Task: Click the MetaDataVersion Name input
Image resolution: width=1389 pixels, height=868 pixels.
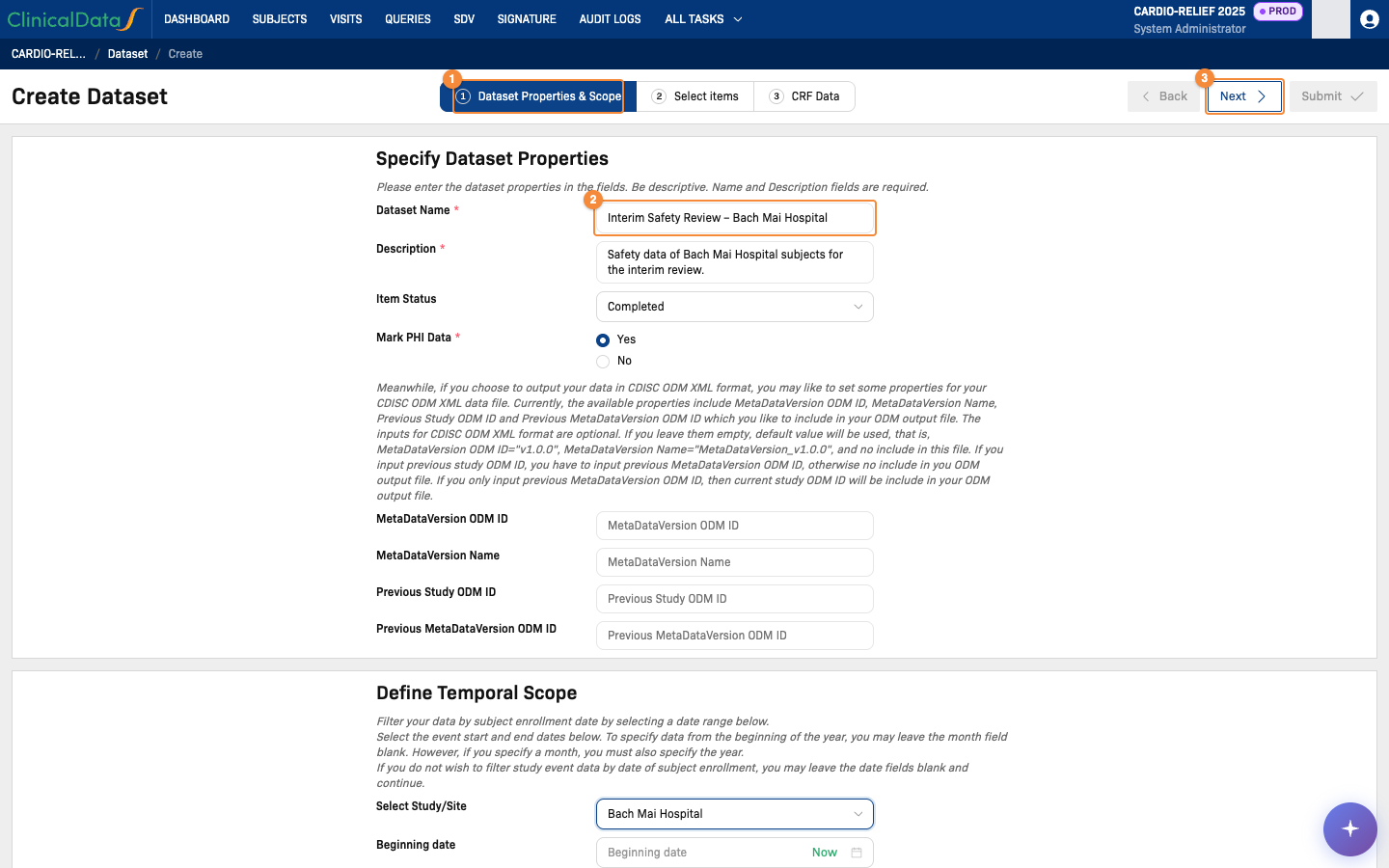Action: (x=735, y=562)
